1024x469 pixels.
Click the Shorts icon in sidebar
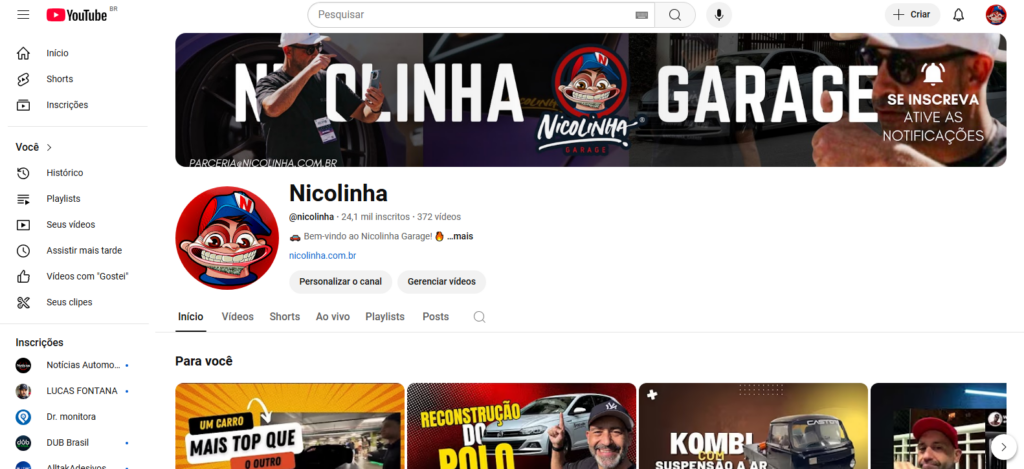(24, 79)
